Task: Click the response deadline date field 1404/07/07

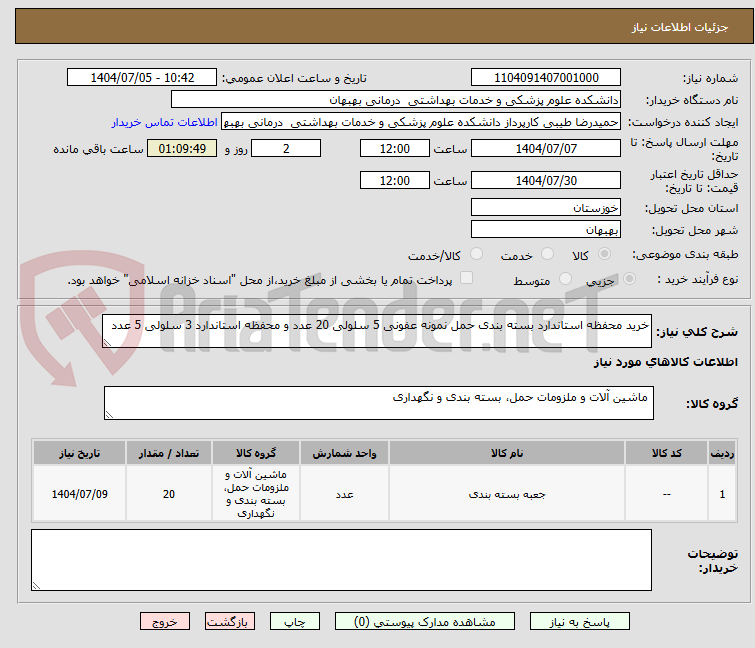Action: click(546, 149)
